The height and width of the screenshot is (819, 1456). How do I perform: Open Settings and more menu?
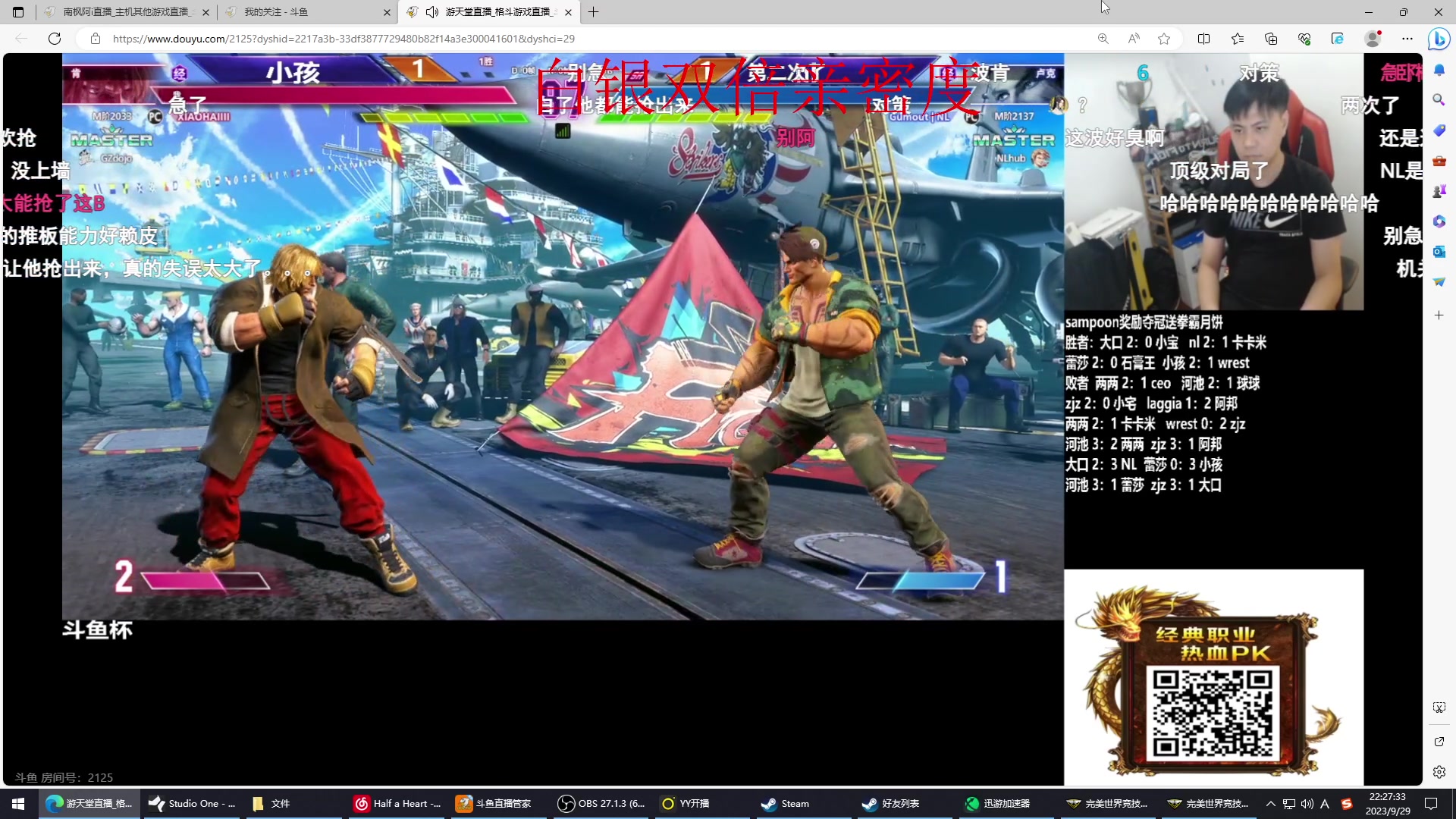coord(1407,39)
